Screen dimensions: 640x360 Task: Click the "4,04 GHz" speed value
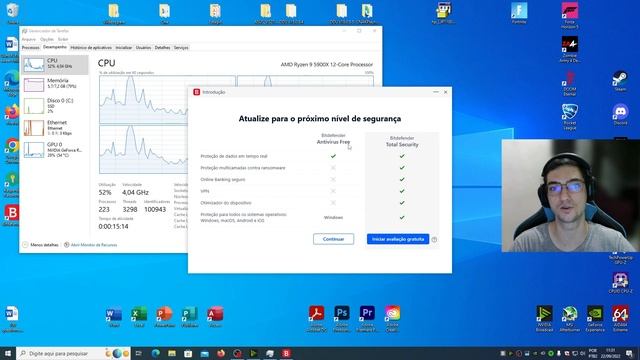tap(135, 192)
